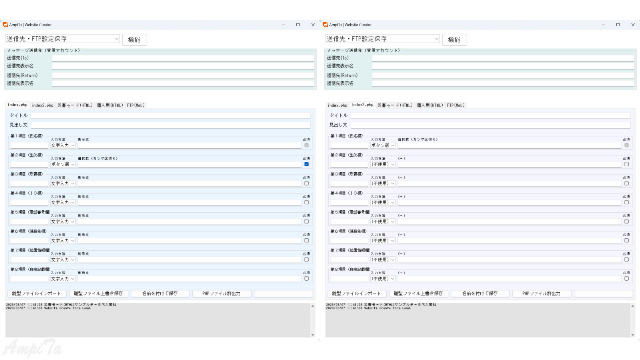Click the 返信先(Return) input field in left window

pos(183,75)
